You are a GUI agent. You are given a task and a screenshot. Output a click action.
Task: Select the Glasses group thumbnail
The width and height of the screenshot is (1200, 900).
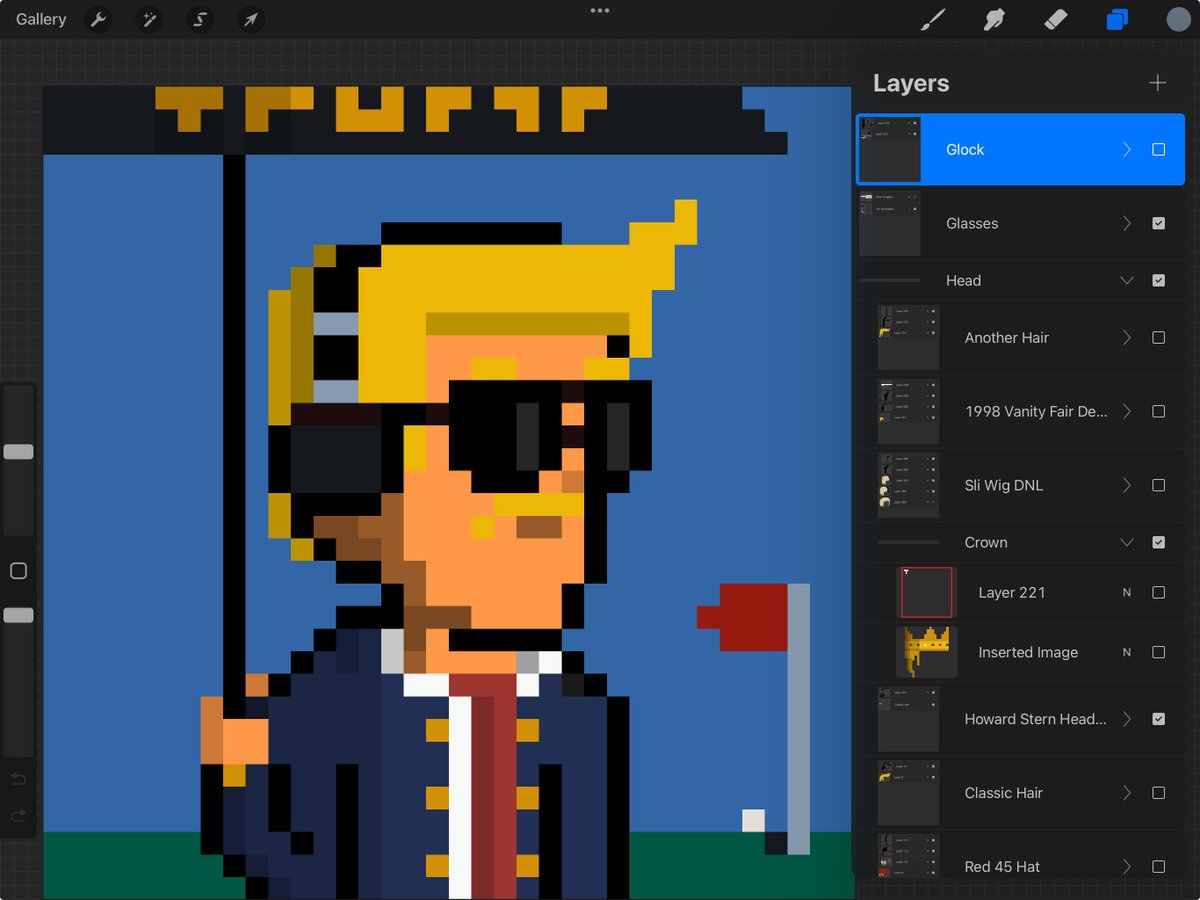890,223
